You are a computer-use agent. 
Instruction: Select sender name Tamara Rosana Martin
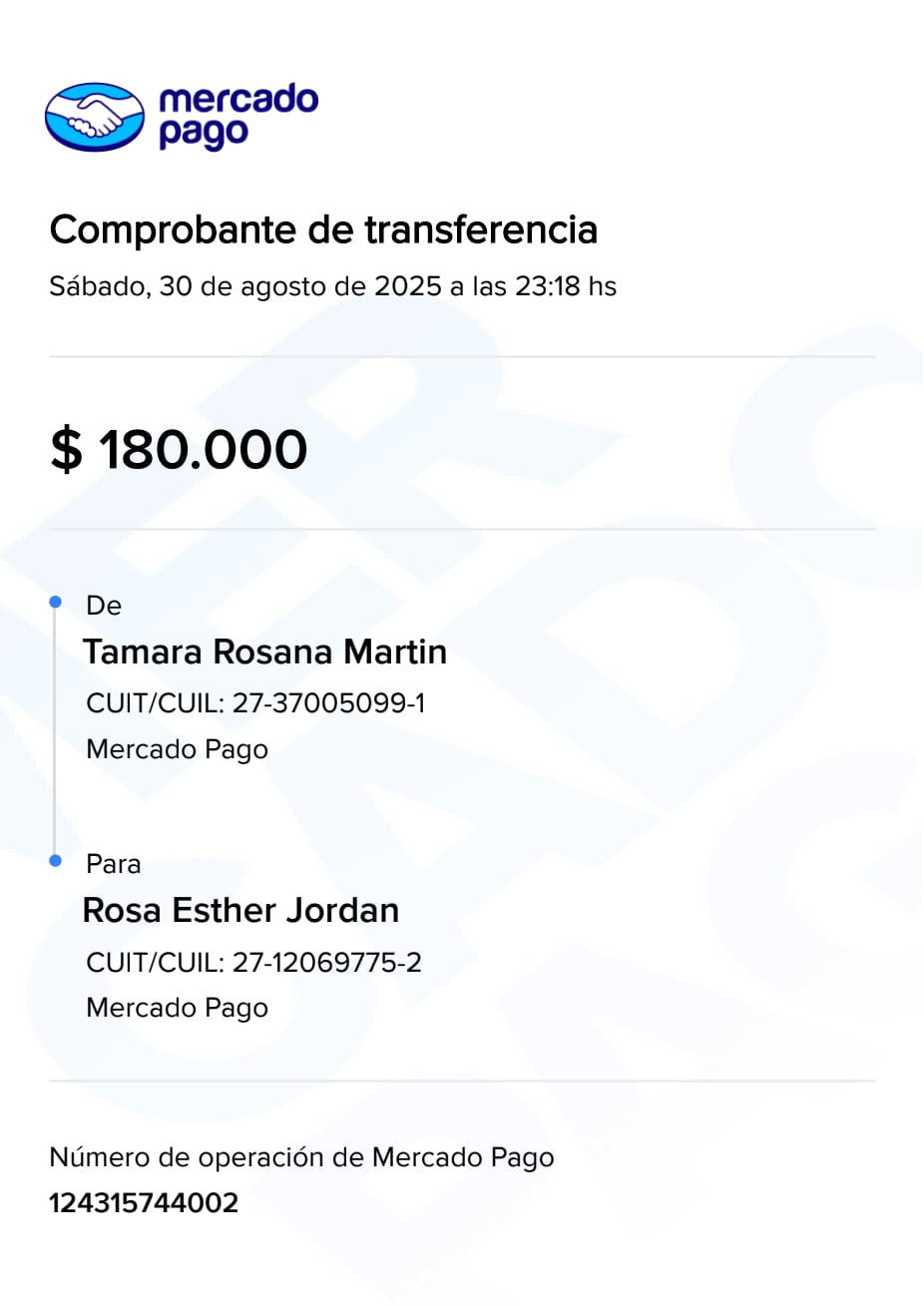pyautogui.click(x=264, y=652)
